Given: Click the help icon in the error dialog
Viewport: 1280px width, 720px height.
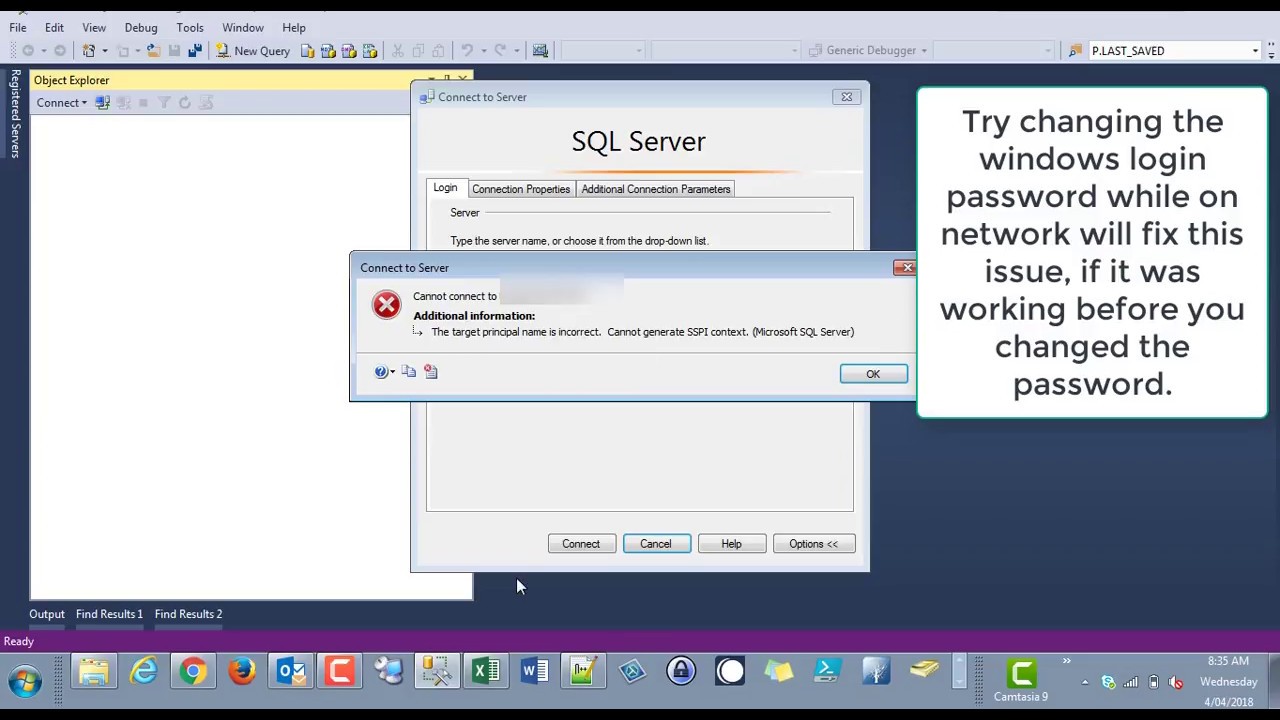Looking at the screenshot, I should (x=381, y=372).
